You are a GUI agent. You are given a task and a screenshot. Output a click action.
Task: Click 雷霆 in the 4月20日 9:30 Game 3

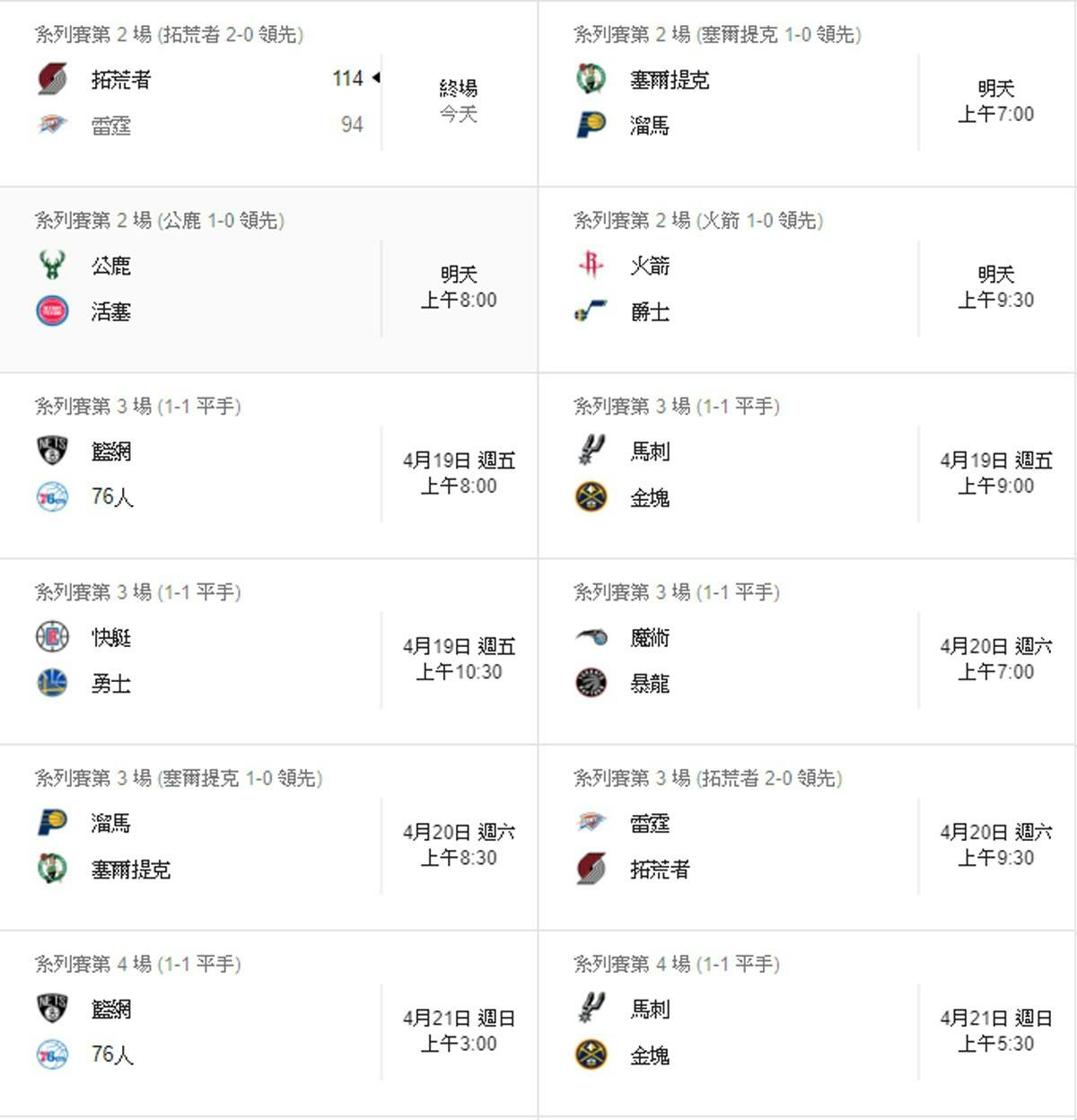(650, 823)
